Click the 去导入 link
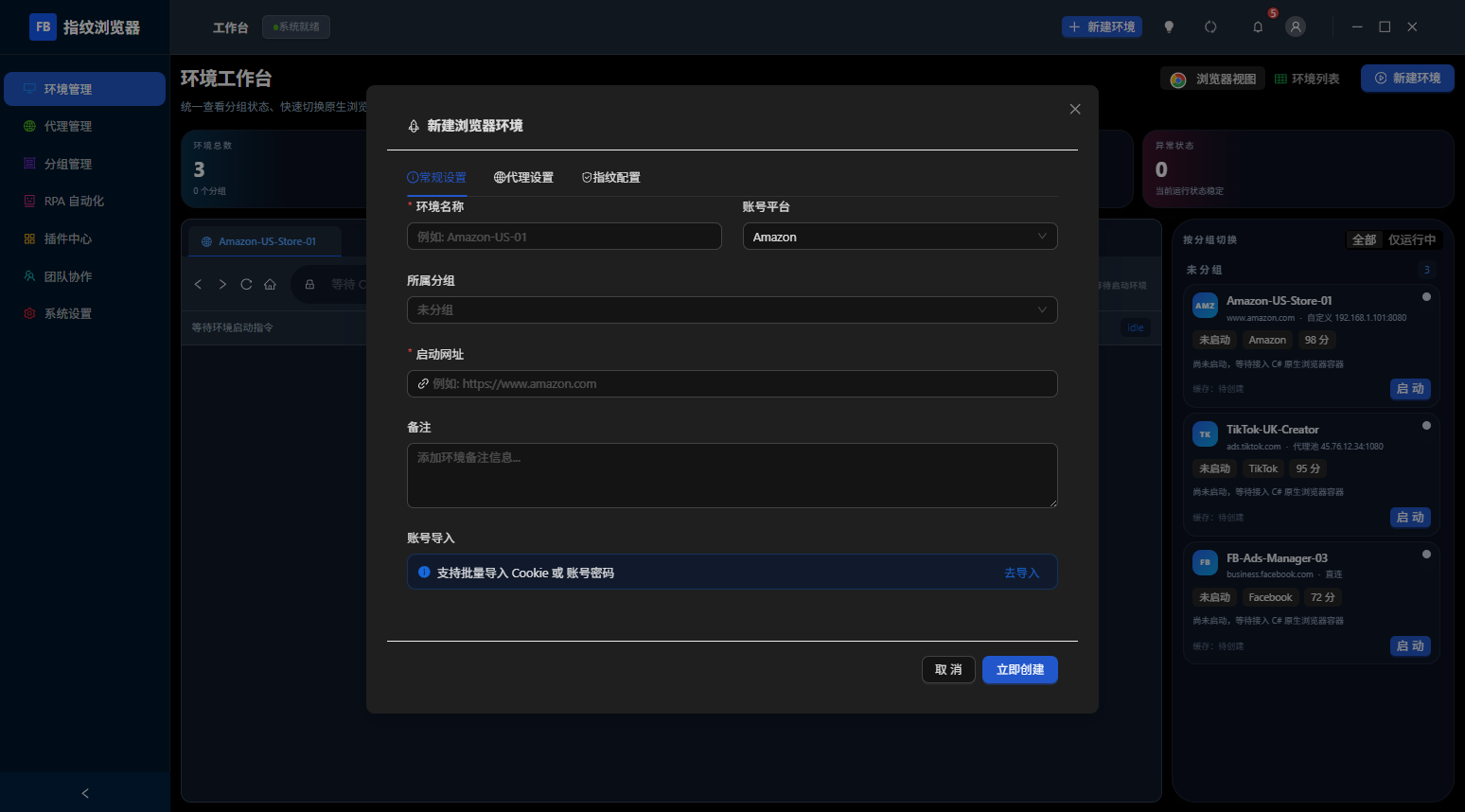This screenshot has width=1465, height=812. [x=1021, y=573]
